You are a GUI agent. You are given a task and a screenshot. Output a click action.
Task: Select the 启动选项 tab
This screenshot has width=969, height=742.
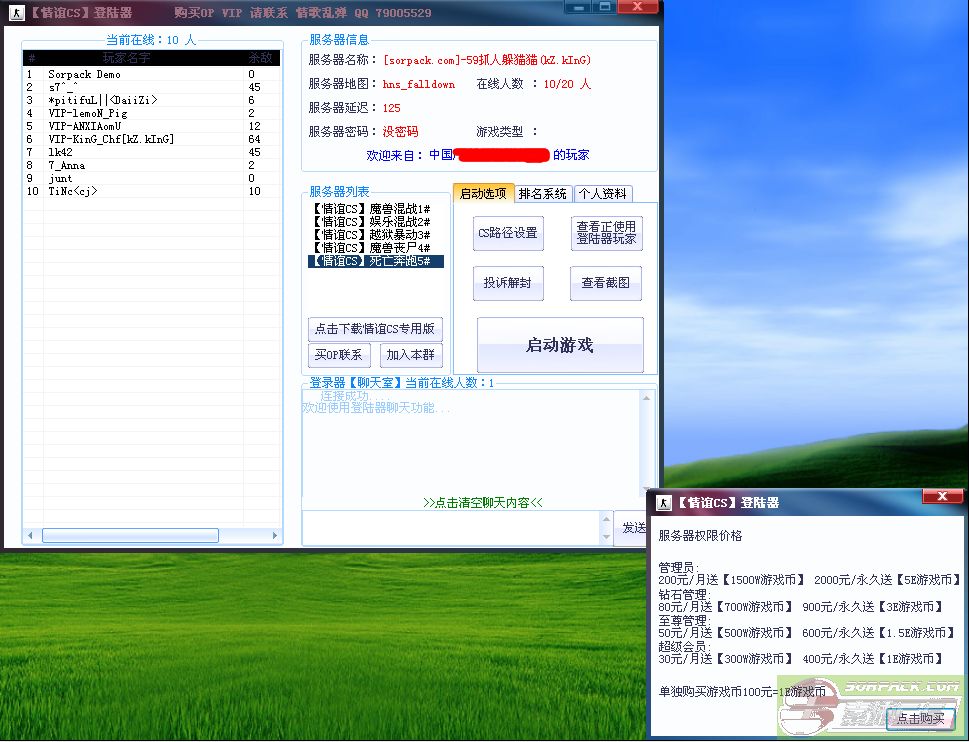pos(483,193)
